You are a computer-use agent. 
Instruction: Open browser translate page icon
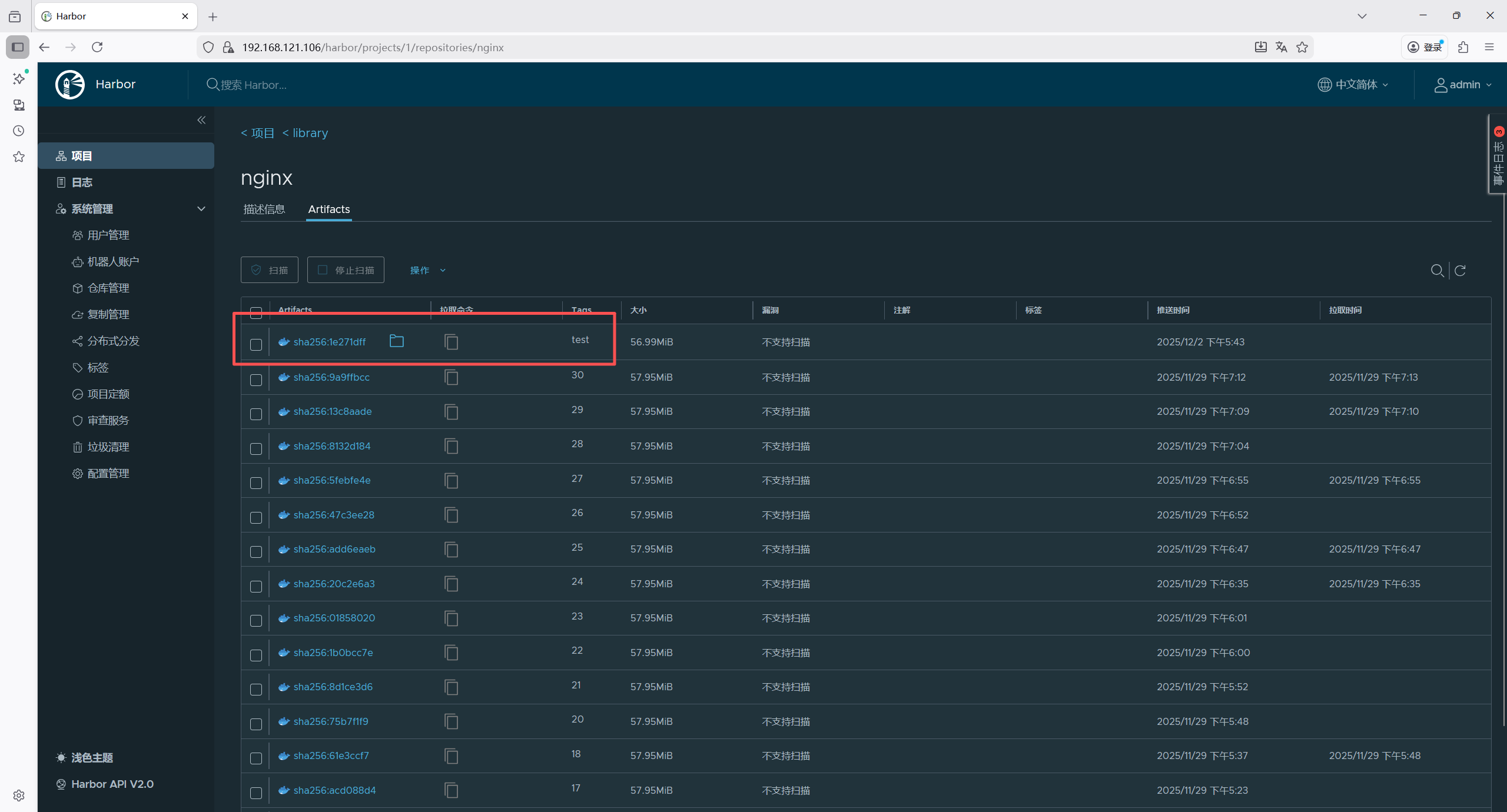tap(1282, 47)
